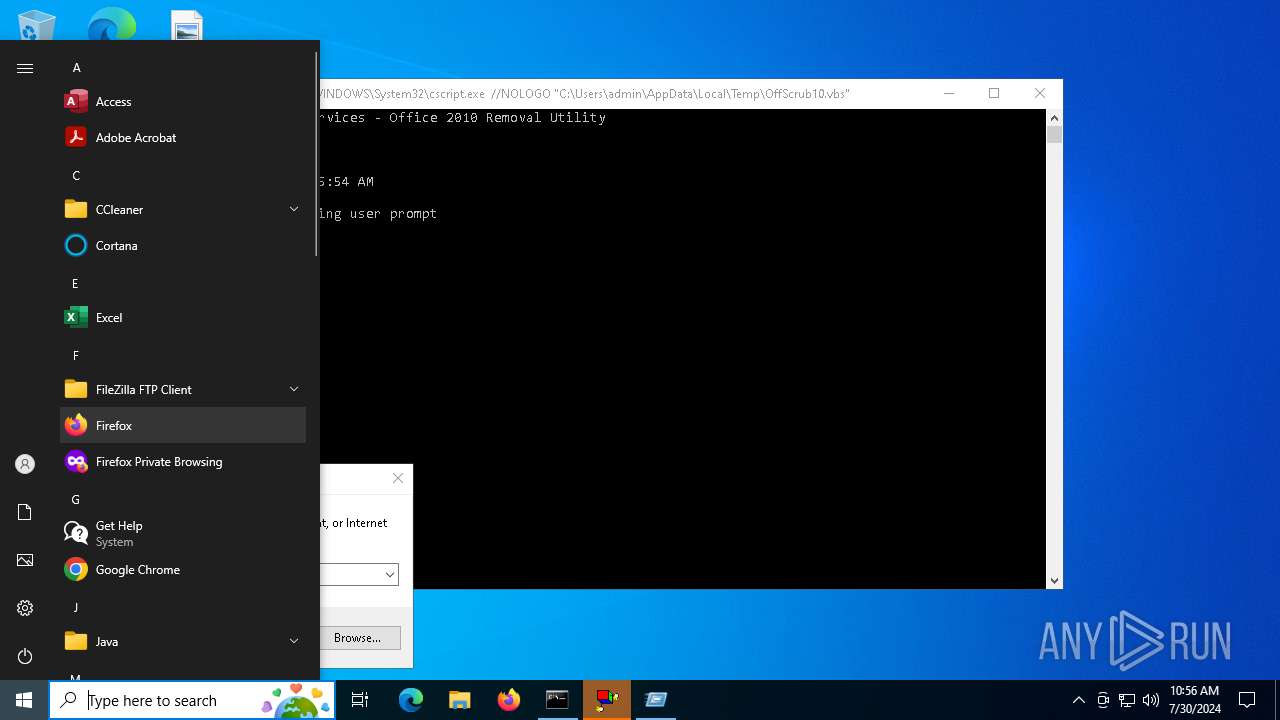Close the Run dialog with X
Screen dimensions: 1280x720
coord(398,478)
